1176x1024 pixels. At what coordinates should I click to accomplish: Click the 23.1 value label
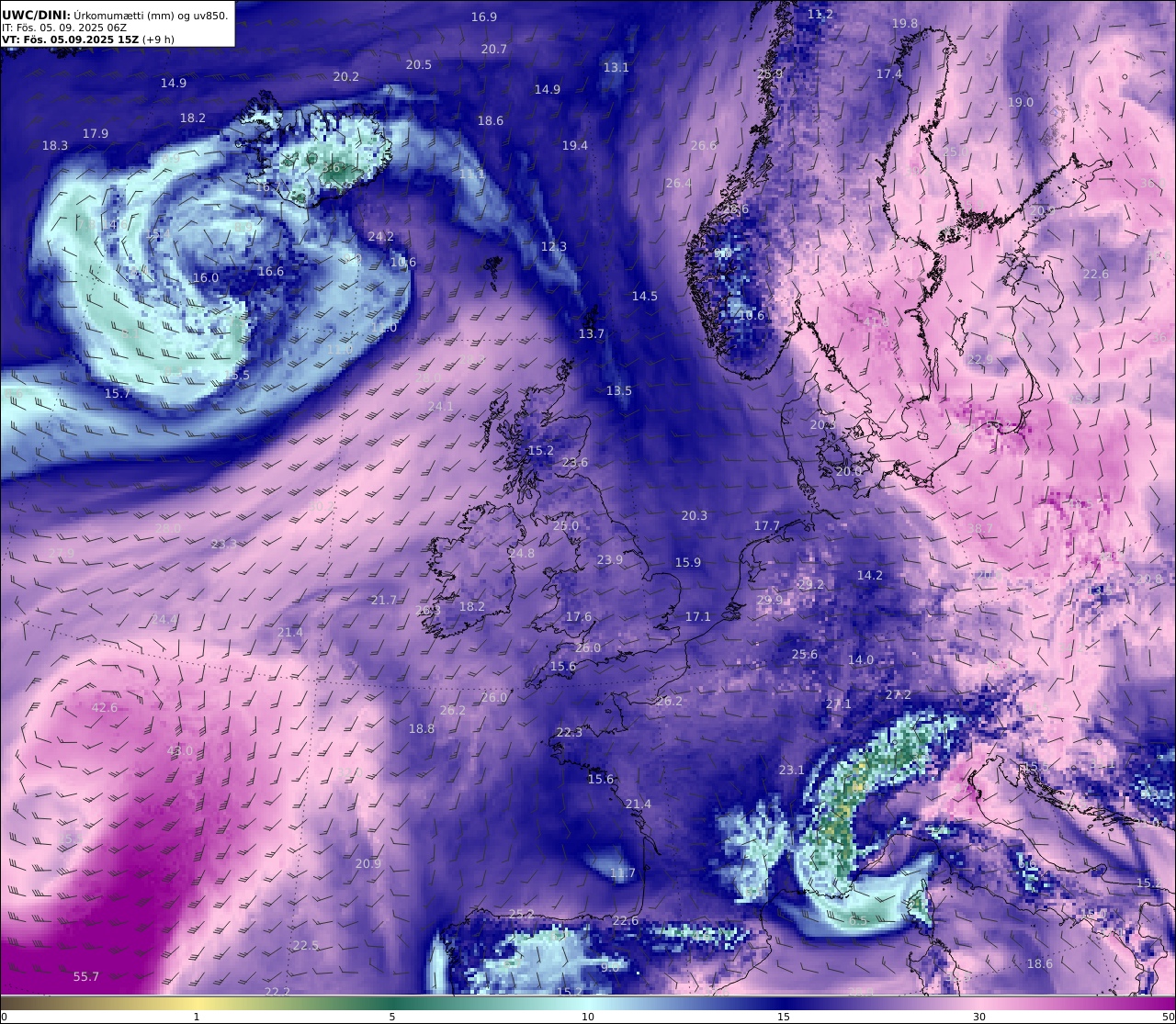[x=792, y=770]
